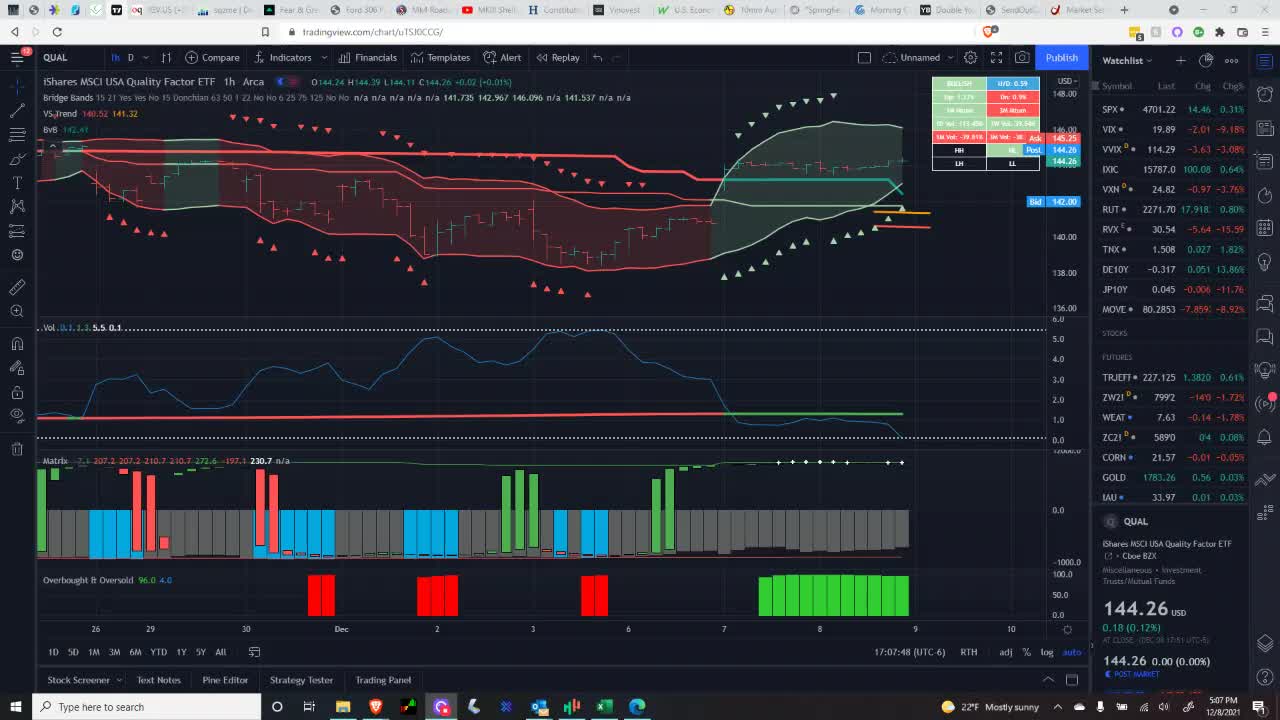Image resolution: width=1280 pixels, height=720 pixels.
Task: Maximize the bottom panel
Action: tap(1072, 680)
